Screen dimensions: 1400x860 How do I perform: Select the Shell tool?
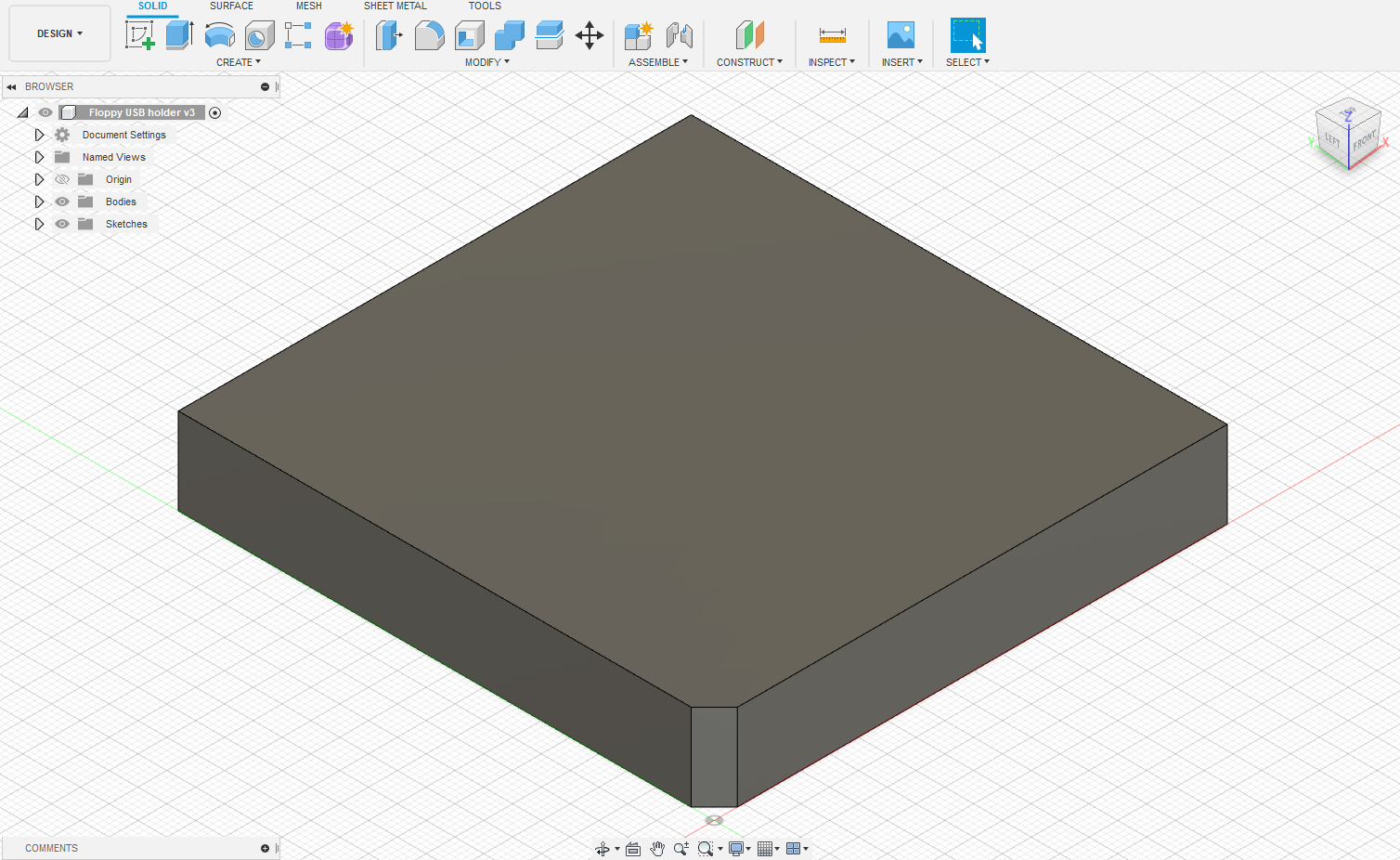[469, 35]
